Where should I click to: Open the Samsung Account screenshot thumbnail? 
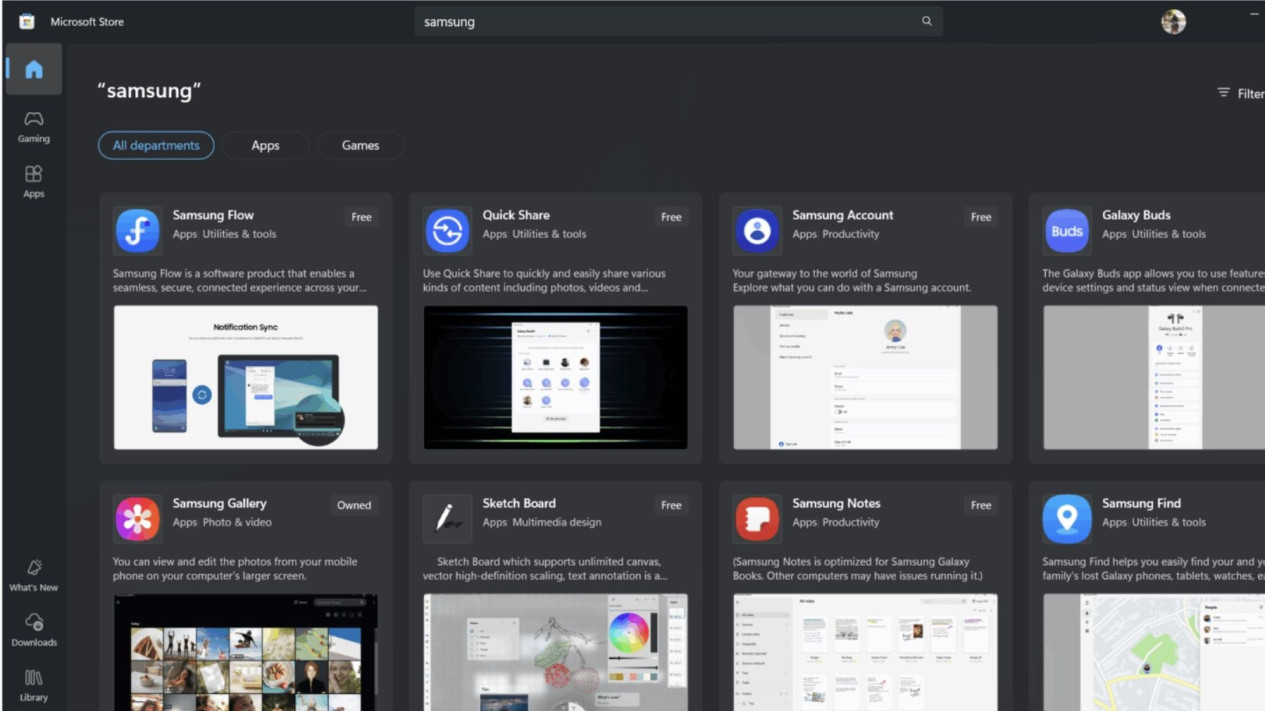tap(866, 377)
